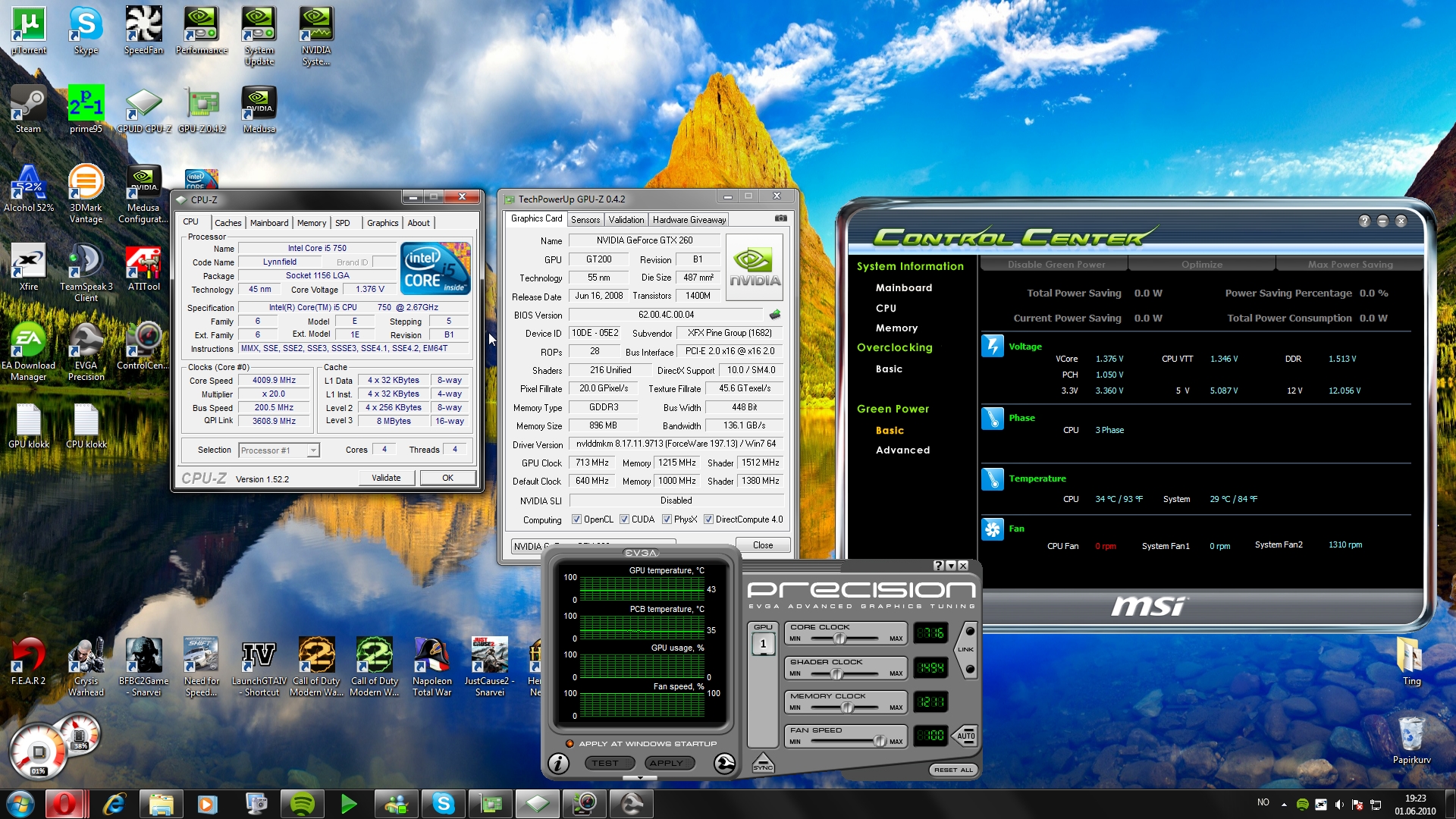This screenshot has width=1456, height=819.
Task: Toggle DirectCompute 4.0 checkbox
Action: [x=708, y=519]
